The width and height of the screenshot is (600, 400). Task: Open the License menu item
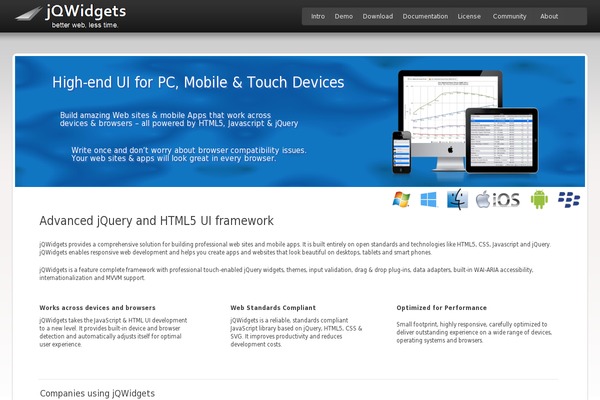[x=469, y=16]
